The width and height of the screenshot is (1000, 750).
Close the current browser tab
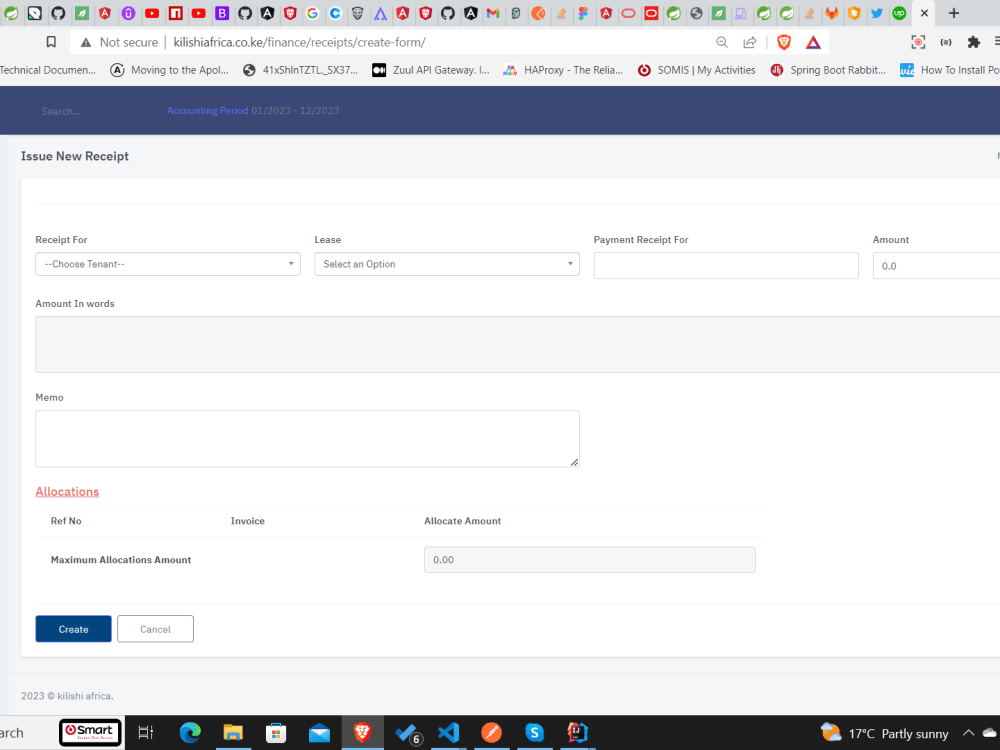tap(924, 13)
